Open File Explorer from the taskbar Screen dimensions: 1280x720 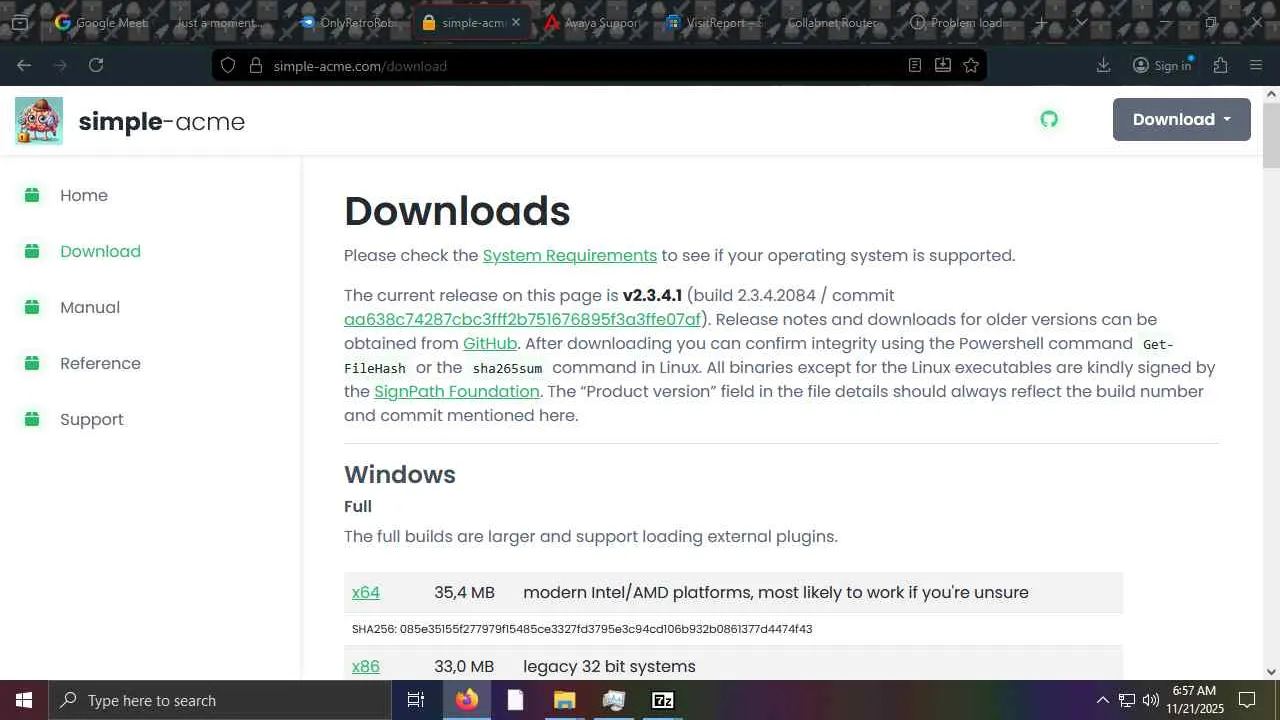click(x=565, y=700)
